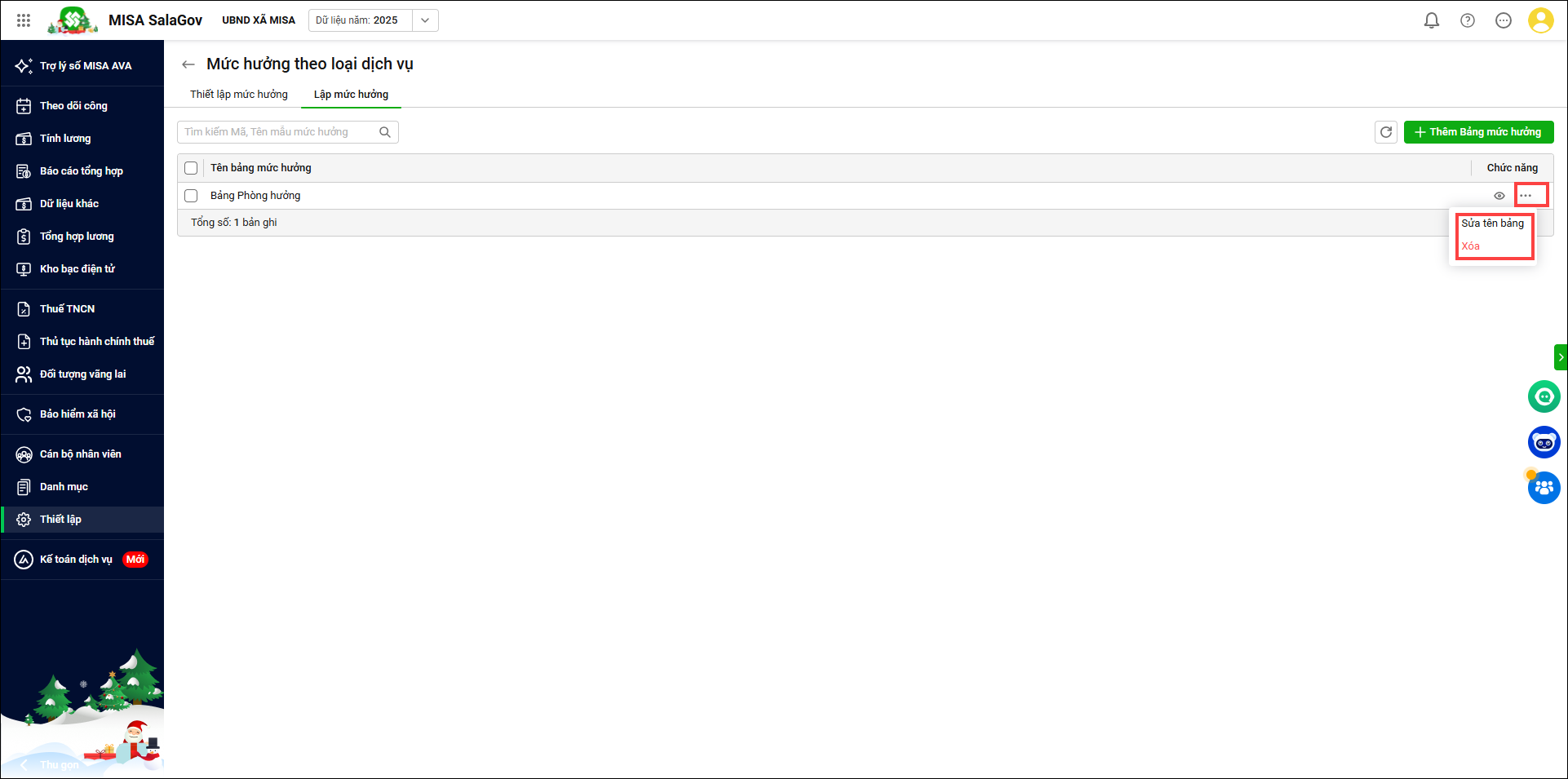1568x779 pixels.
Task: Open the notifications bell
Action: coord(1431,20)
